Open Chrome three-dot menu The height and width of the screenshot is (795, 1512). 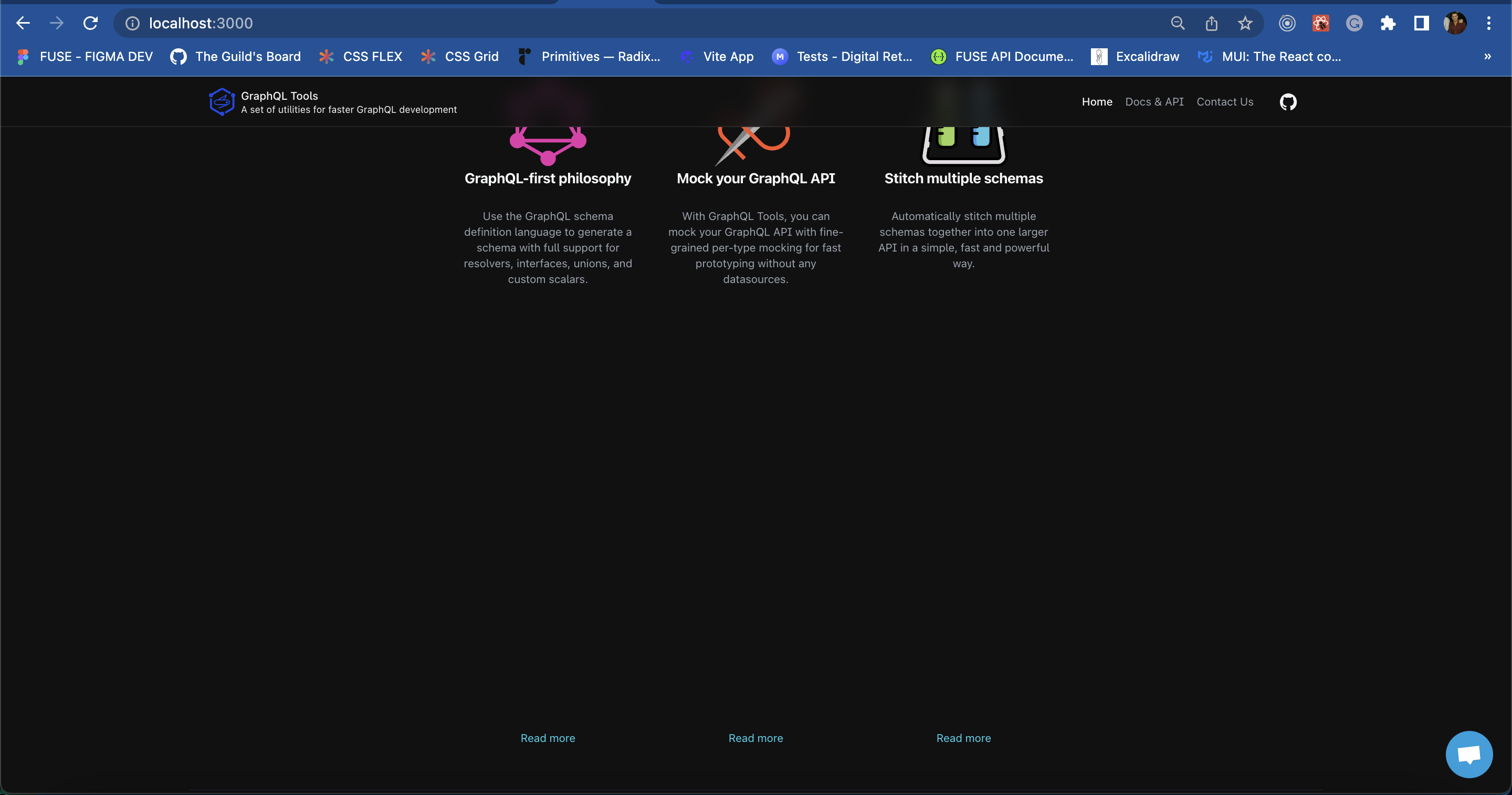point(1488,24)
